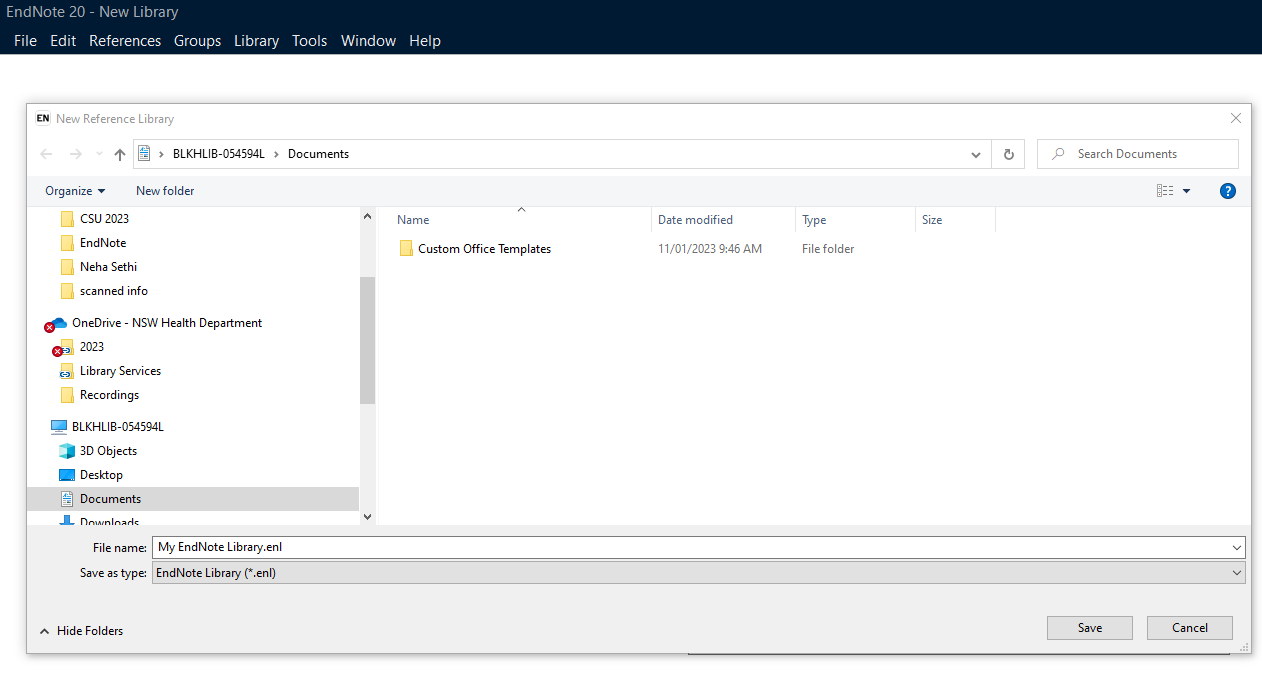Image resolution: width=1262 pixels, height=676 pixels.
Task: Collapse the dialog using Hide Folders
Action: coord(82,631)
